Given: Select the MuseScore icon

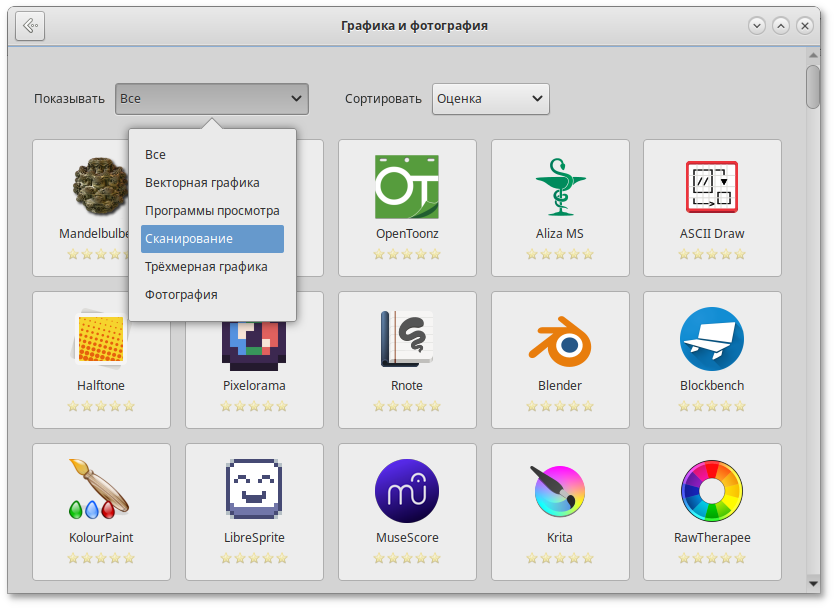Looking at the screenshot, I should pyautogui.click(x=406, y=491).
